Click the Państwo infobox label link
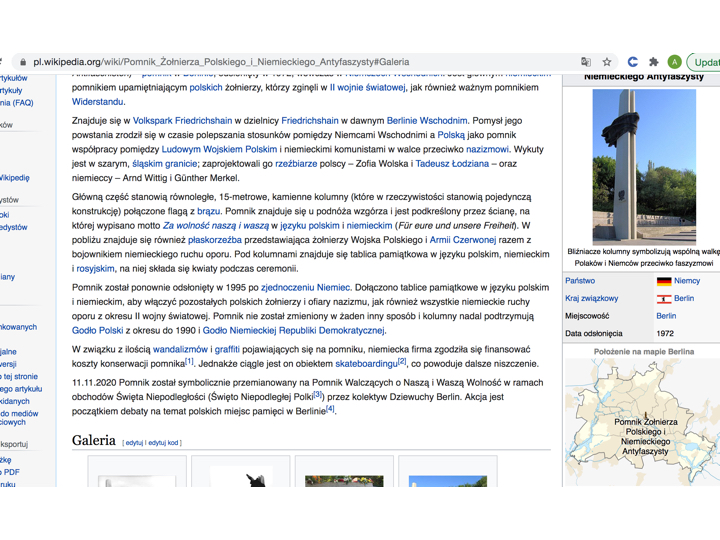720x540 pixels. click(x=580, y=281)
